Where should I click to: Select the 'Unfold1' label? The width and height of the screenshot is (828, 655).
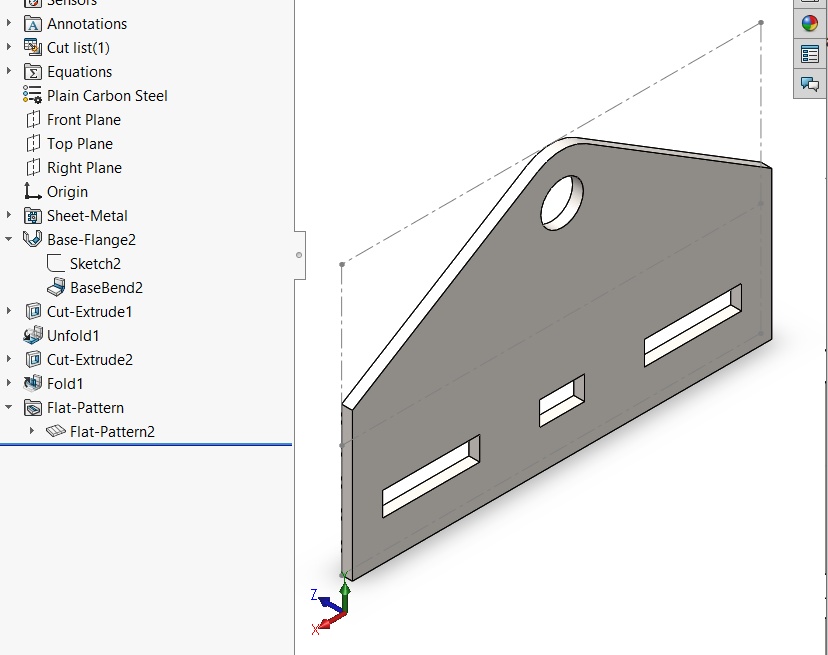point(73,335)
